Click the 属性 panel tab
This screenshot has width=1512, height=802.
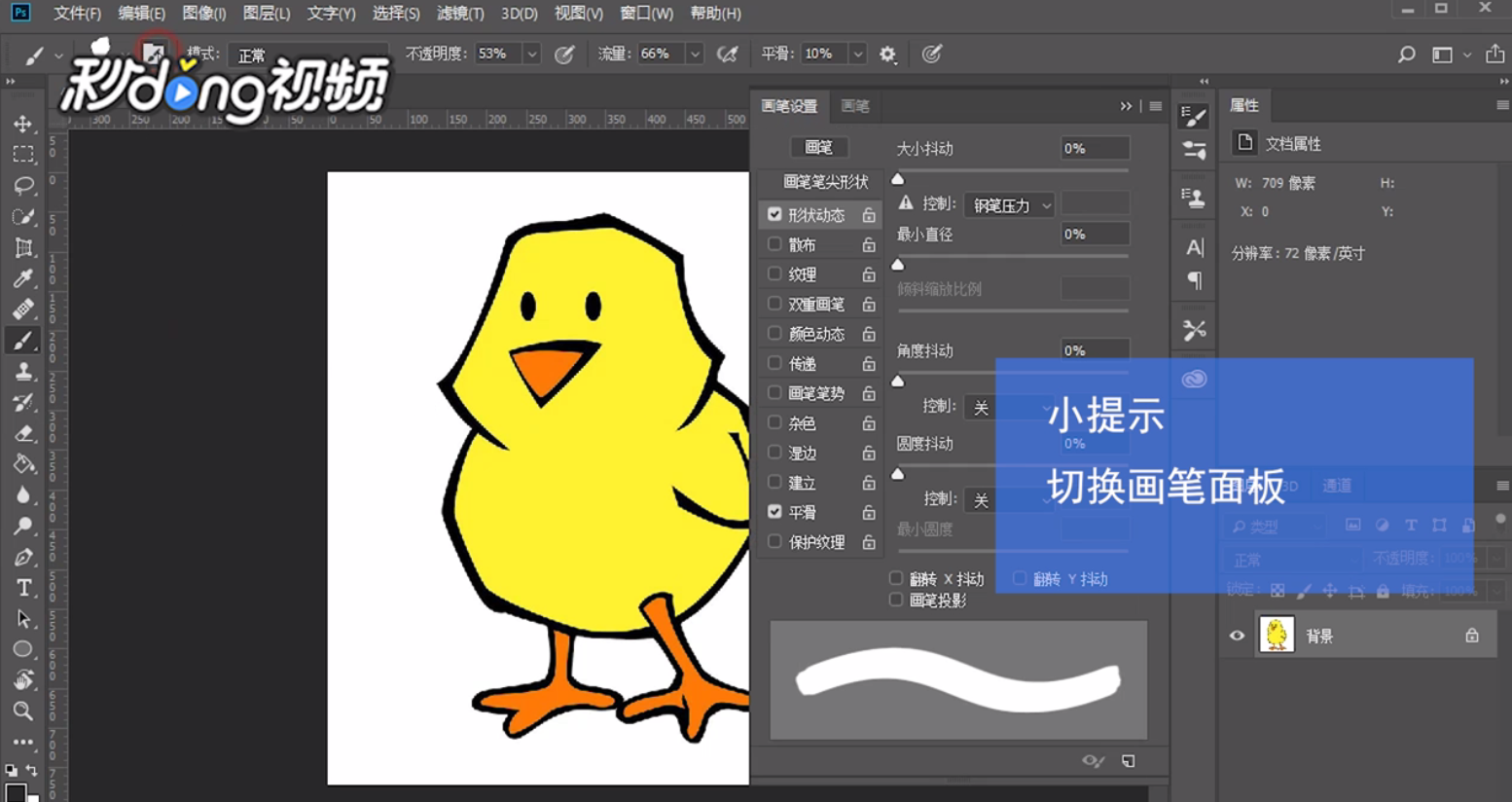coord(1244,105)
